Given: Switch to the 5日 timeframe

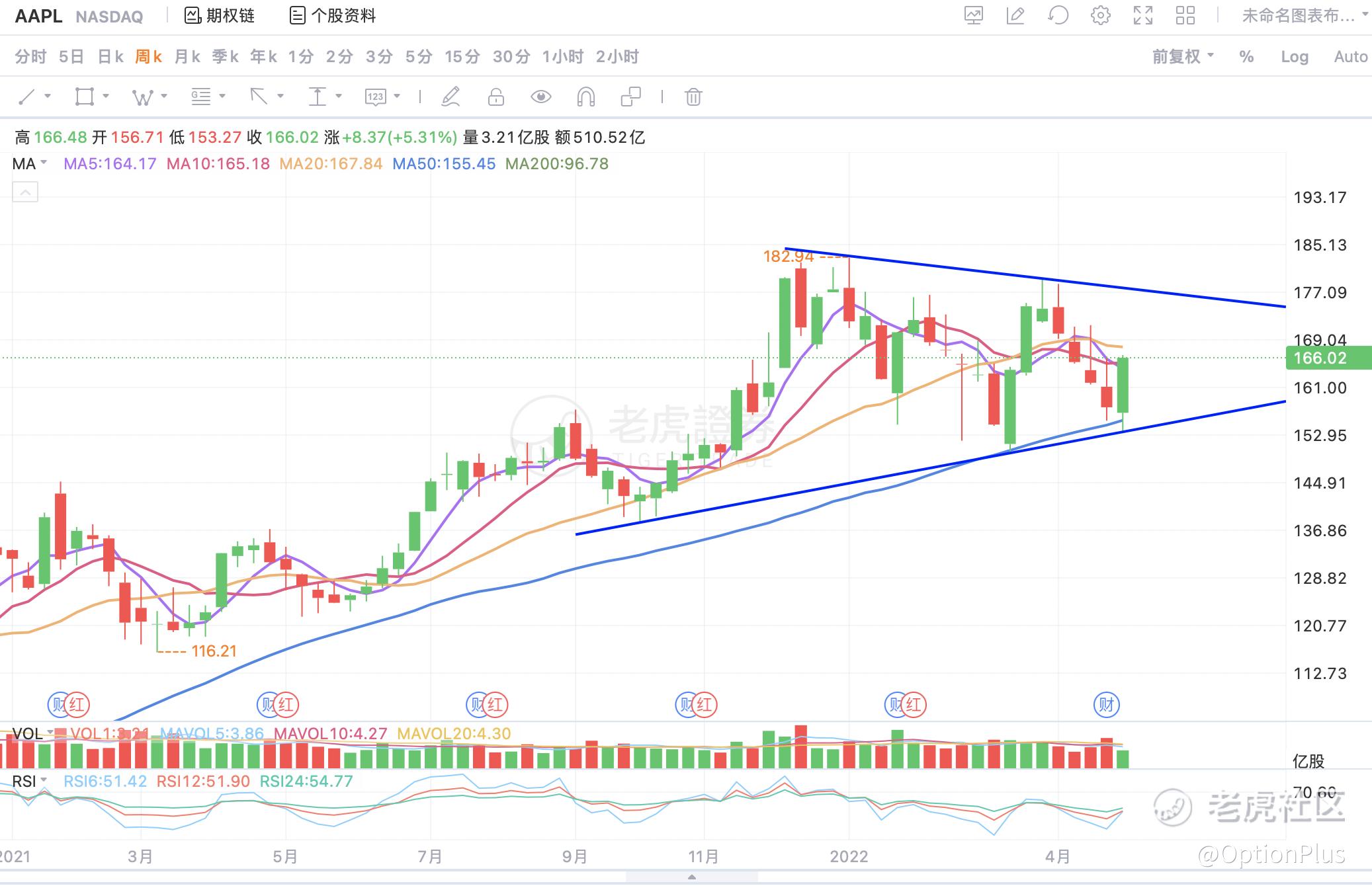Looking at the screenshot, I should pyautogui.click(x=71, y=57).
